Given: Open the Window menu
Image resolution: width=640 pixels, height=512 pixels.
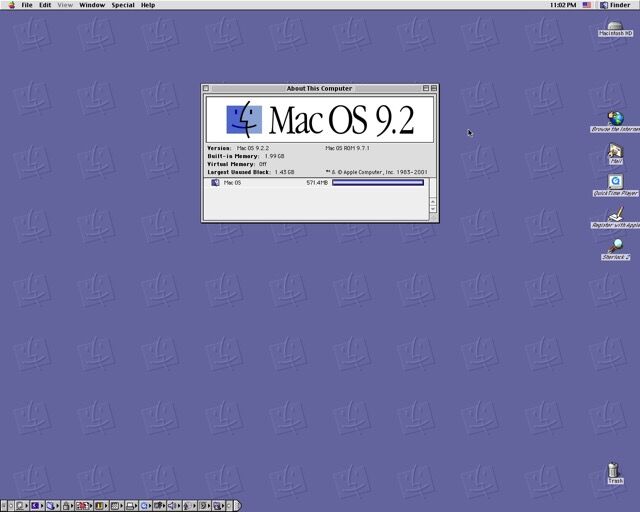Looking at the screenshot, I should [x=92, y=5].
